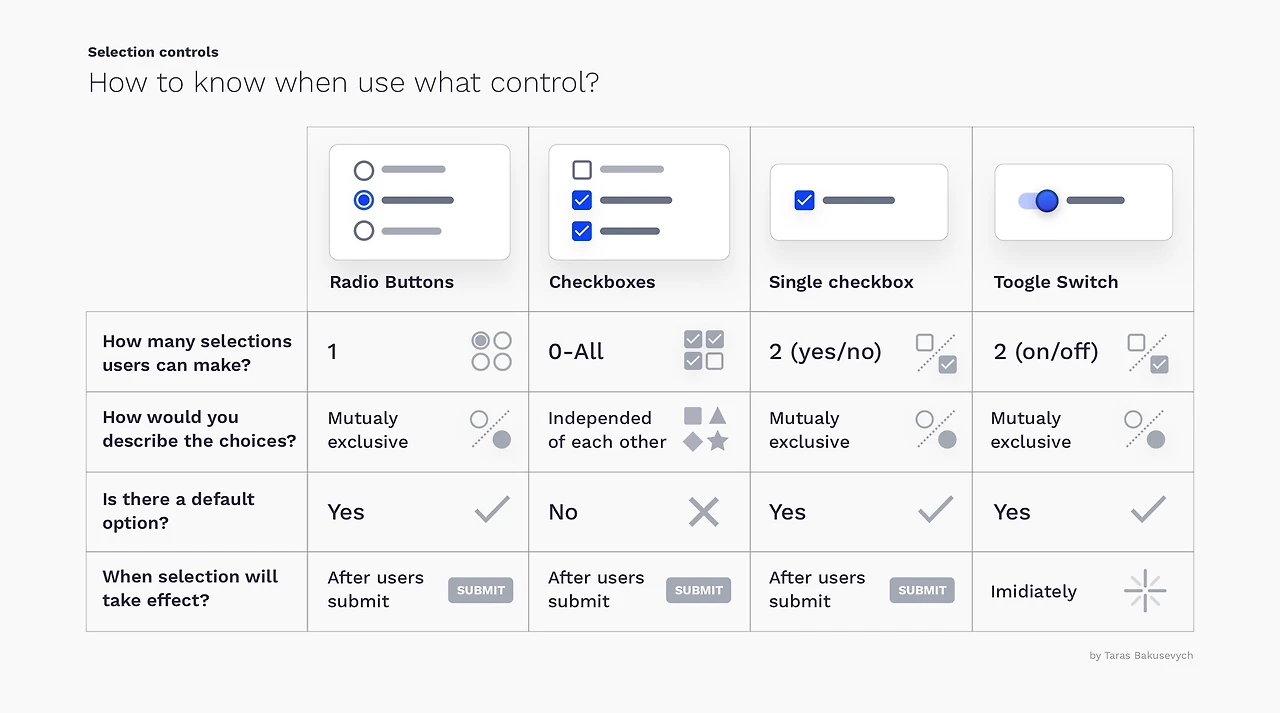
Task: Click the circle pair icon in Single checkbox exclusive row
Action: [x=936, y=429]
